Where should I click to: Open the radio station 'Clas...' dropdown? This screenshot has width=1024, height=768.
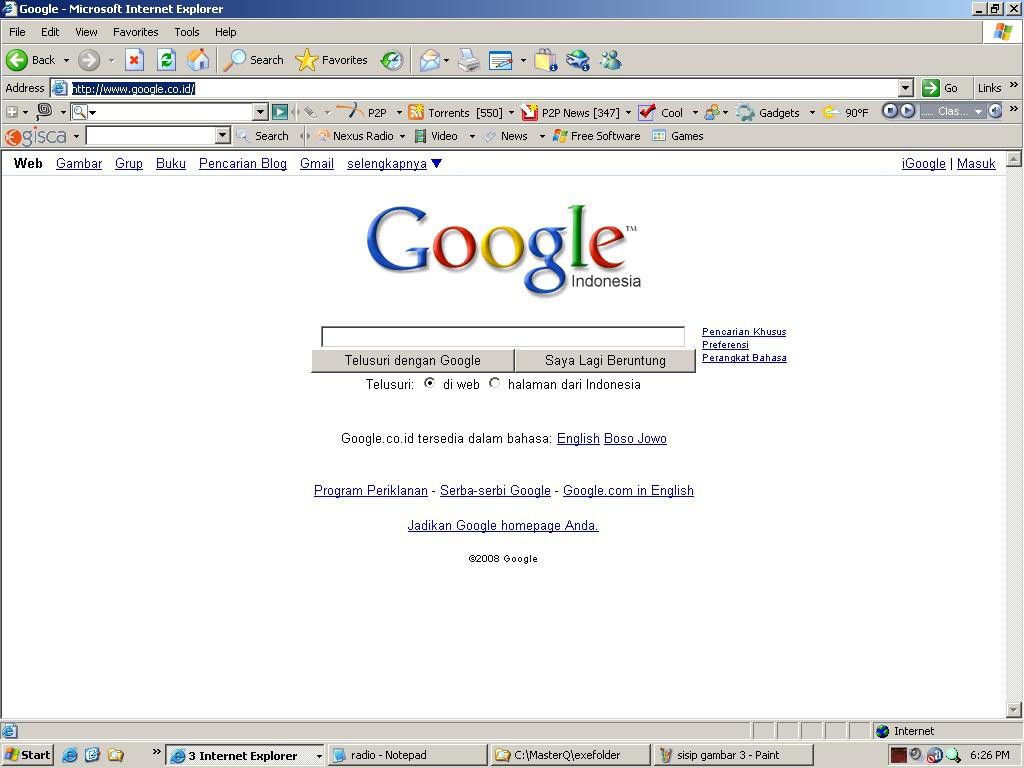pos(978,112)
